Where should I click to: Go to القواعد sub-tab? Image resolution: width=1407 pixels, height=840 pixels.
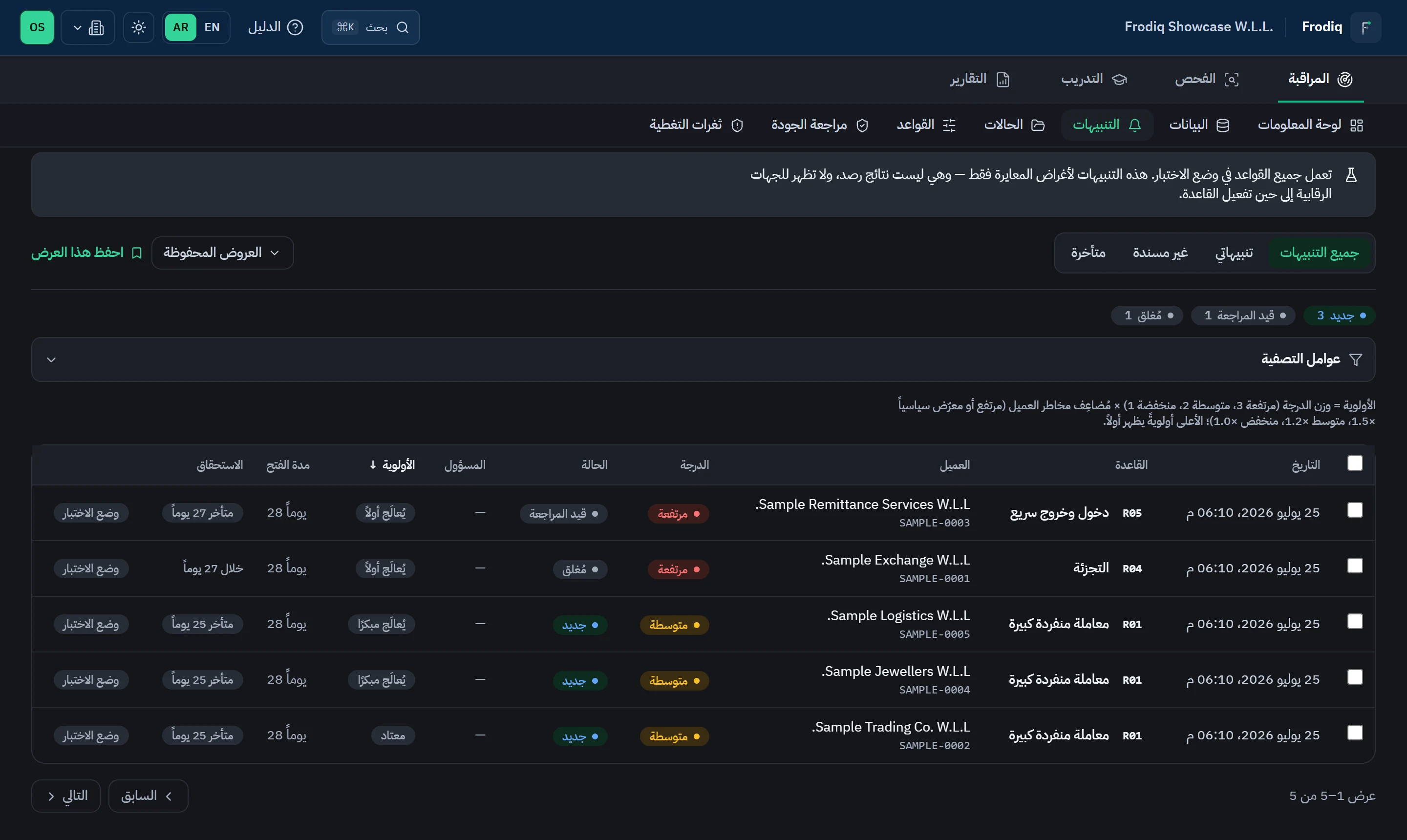[x=926, y=125]
